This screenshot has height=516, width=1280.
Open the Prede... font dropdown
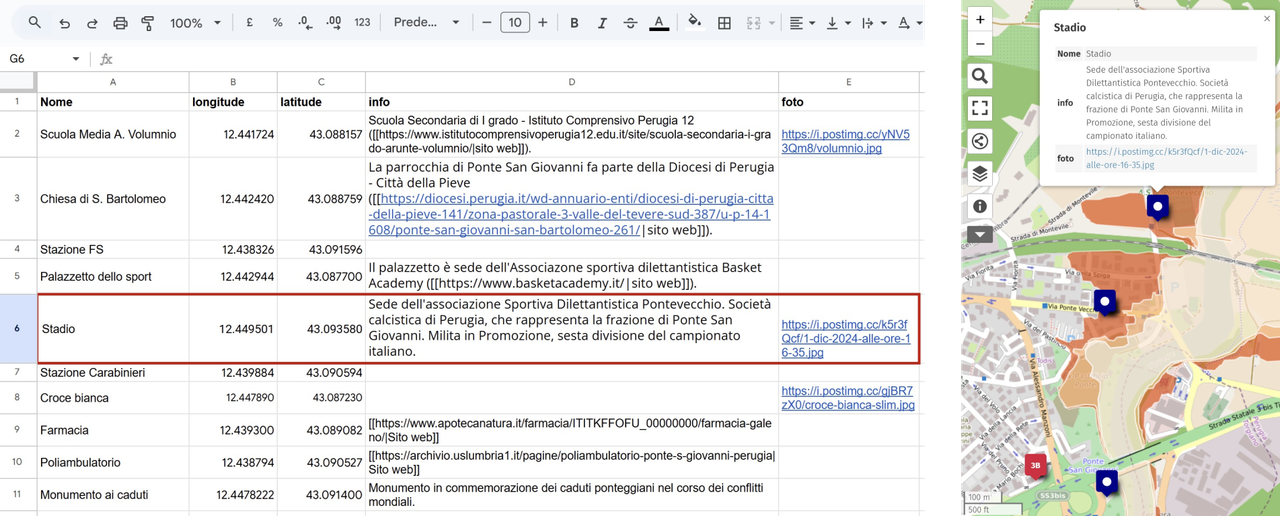[x=426, y=23]
